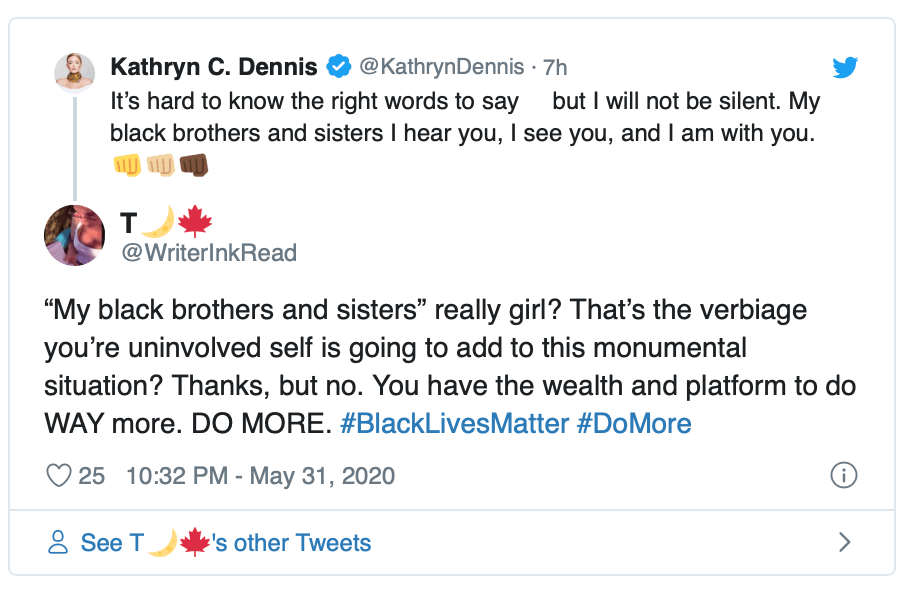The image size is (908, 596).
Task: Expand other Tweets with the right chevron
Action: (845, 543)
